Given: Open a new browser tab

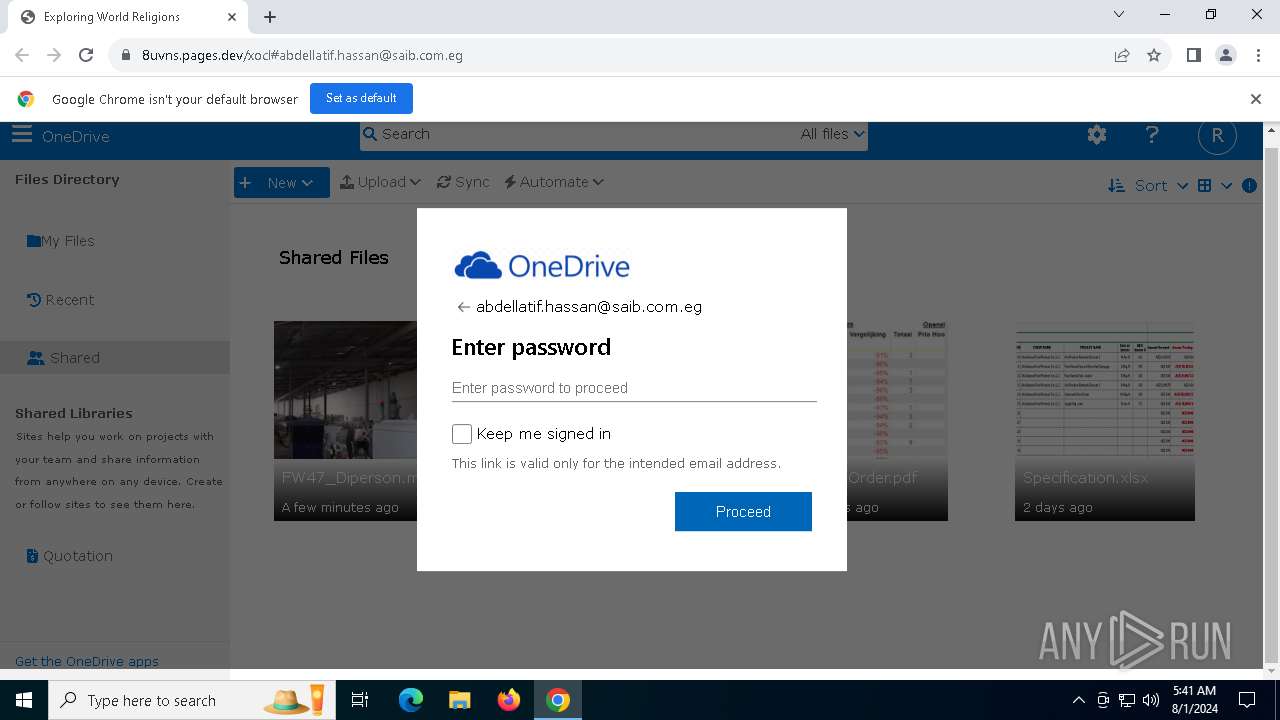Looking at the screenshot, I should pos(270,17).
